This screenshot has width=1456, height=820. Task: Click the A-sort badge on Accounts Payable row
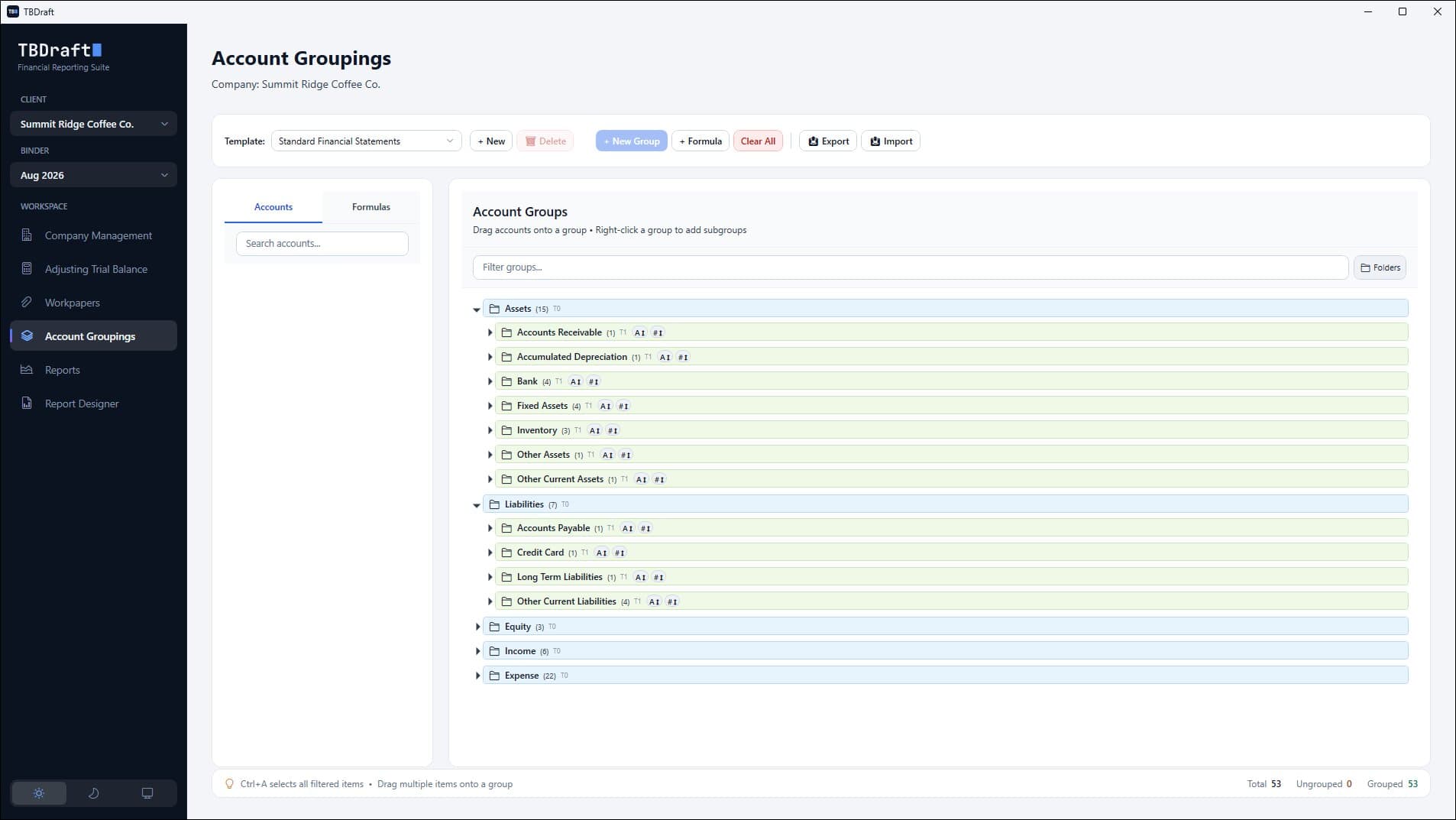[628, 528]
